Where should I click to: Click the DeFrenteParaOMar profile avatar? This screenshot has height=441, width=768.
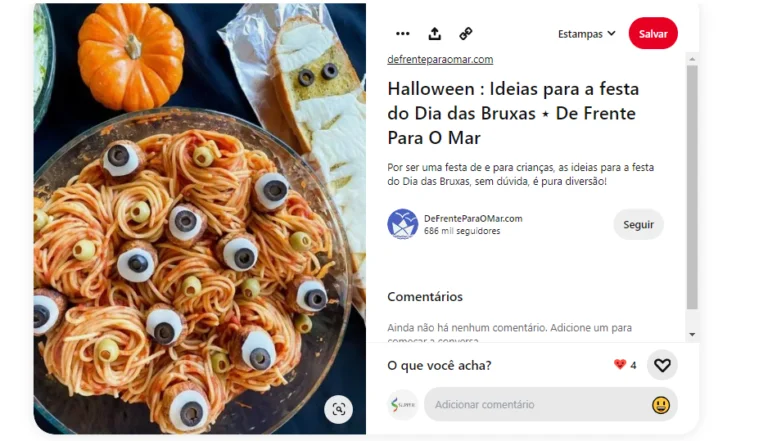tap(403, 224)
